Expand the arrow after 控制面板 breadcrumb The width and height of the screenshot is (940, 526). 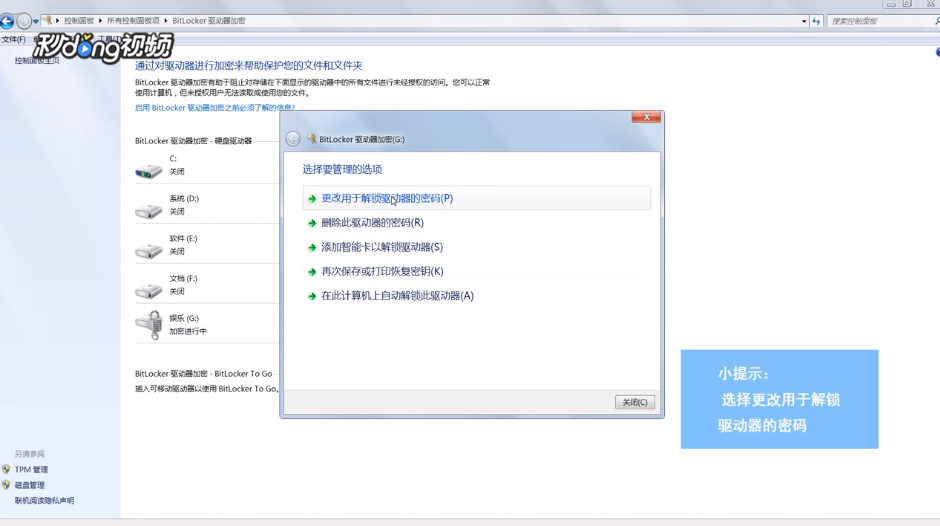(100, 21)
